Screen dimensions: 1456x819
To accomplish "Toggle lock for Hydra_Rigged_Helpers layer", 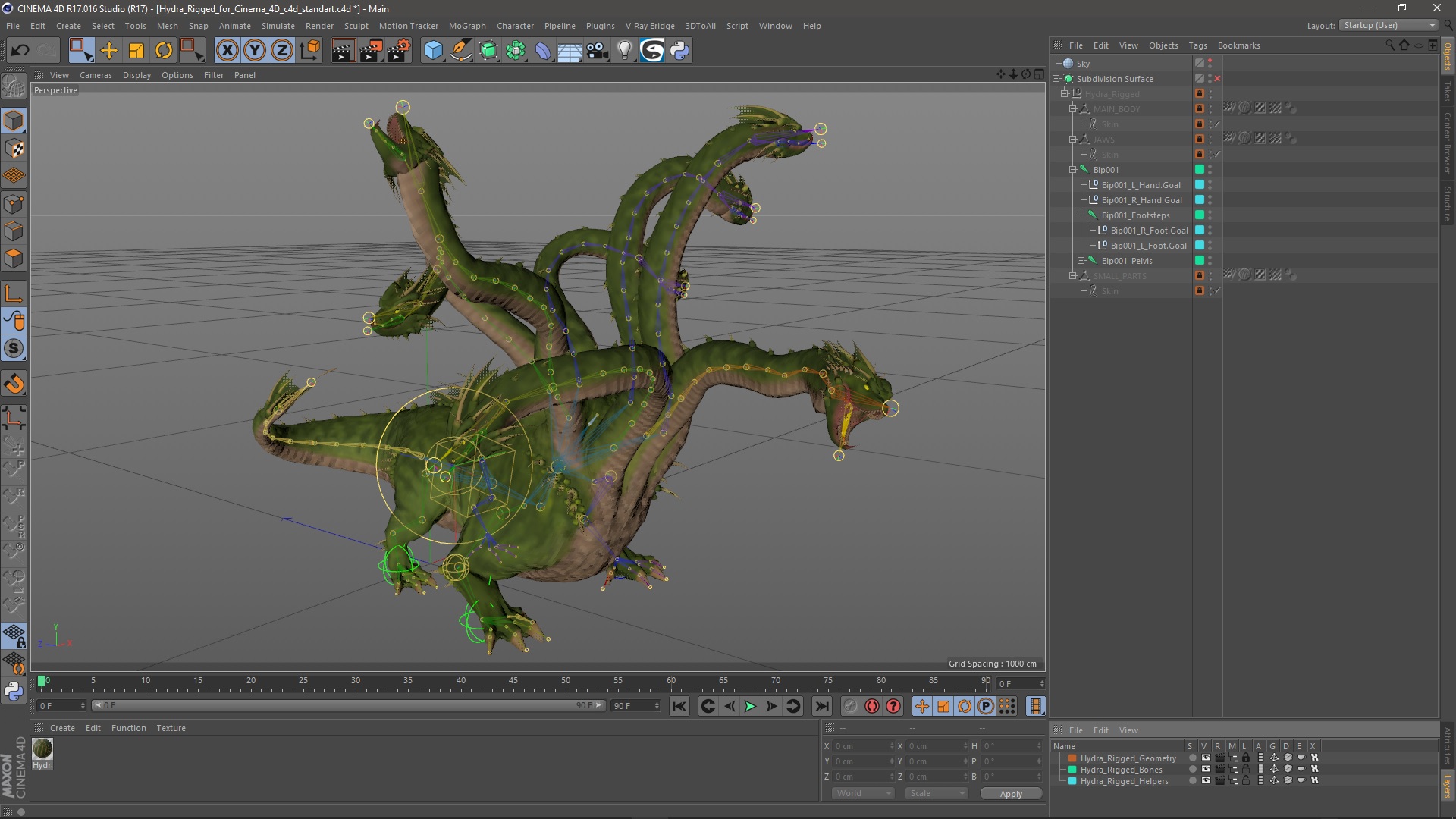I will tap(1245, 780).
